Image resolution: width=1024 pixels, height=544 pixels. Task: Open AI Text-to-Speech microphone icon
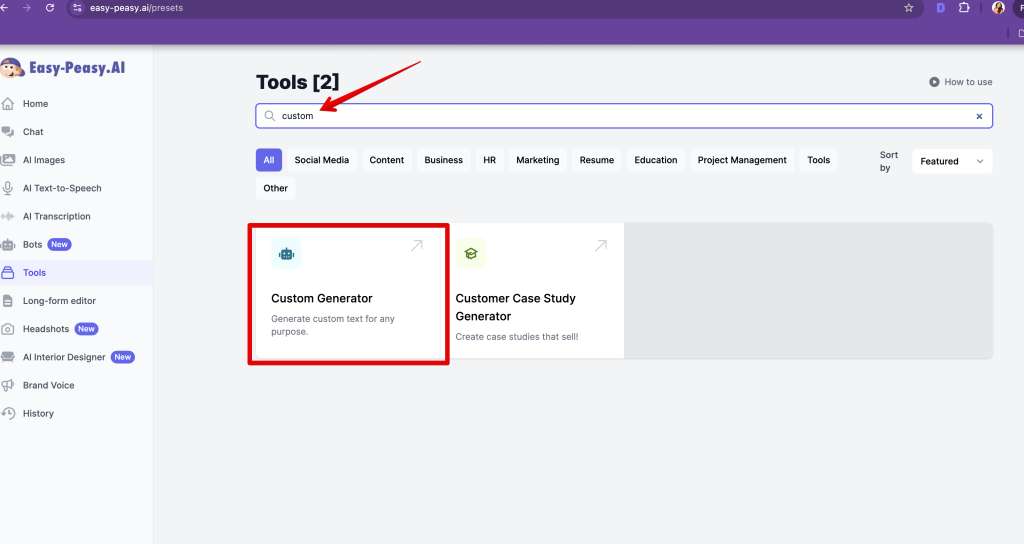[x=8, y=188]
